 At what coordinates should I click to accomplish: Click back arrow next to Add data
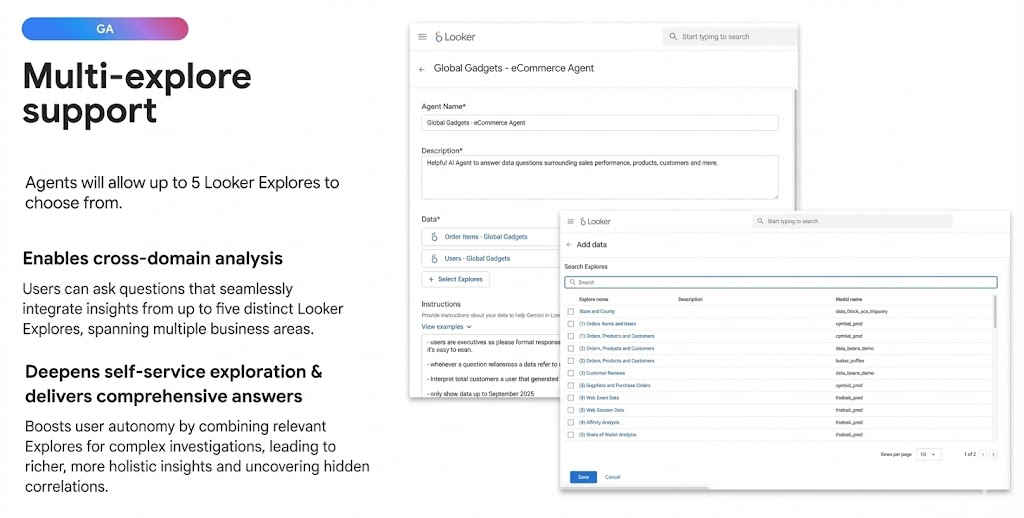pyautogui.click(x=569, y=245)
